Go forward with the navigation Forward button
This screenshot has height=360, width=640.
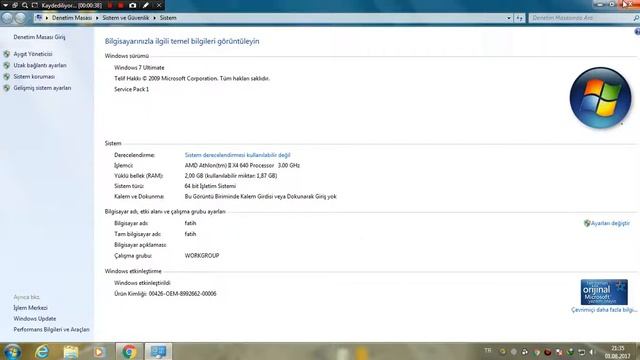[20, 18]
